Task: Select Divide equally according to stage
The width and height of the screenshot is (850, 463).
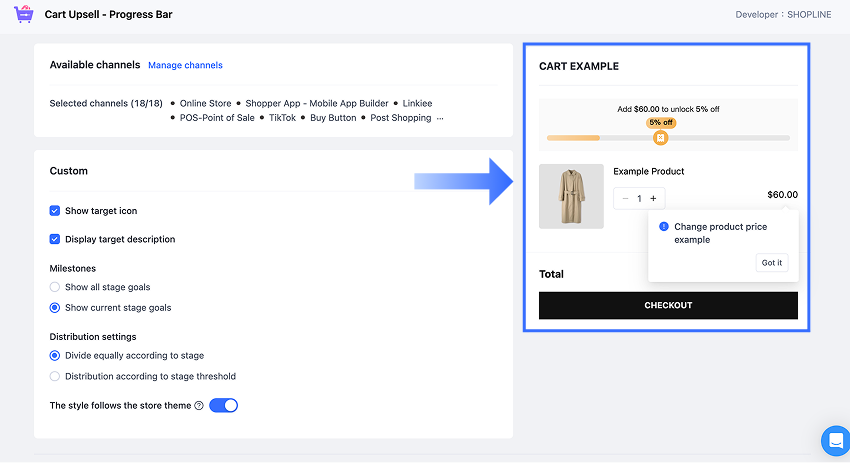Action: [x=55, y=355]
